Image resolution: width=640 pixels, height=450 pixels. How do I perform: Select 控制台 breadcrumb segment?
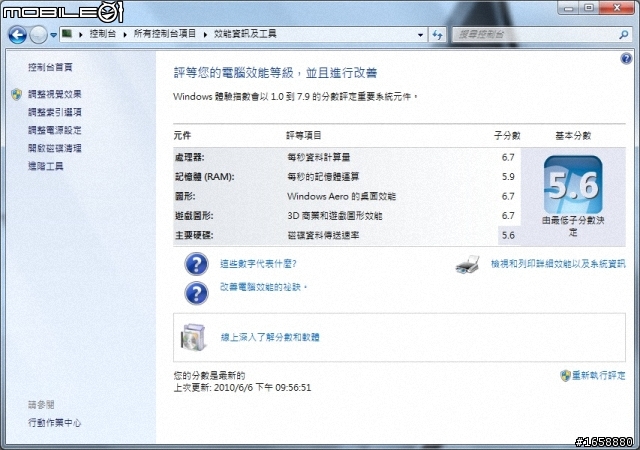click(x=103, y=34)
